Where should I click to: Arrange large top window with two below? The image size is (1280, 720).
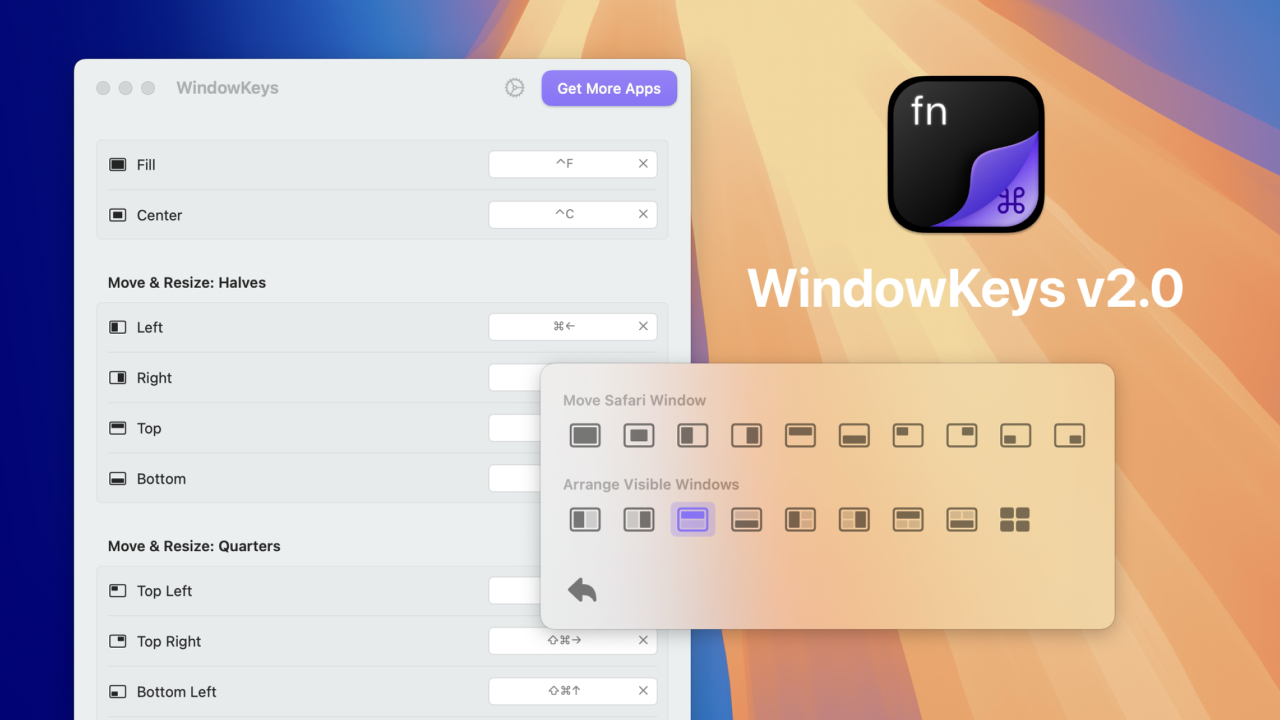[x=908, y=519]
